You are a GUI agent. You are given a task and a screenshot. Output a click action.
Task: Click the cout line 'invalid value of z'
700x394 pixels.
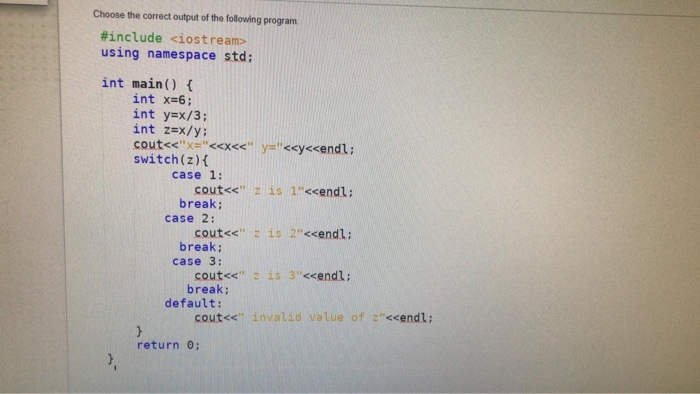(313, 317)
